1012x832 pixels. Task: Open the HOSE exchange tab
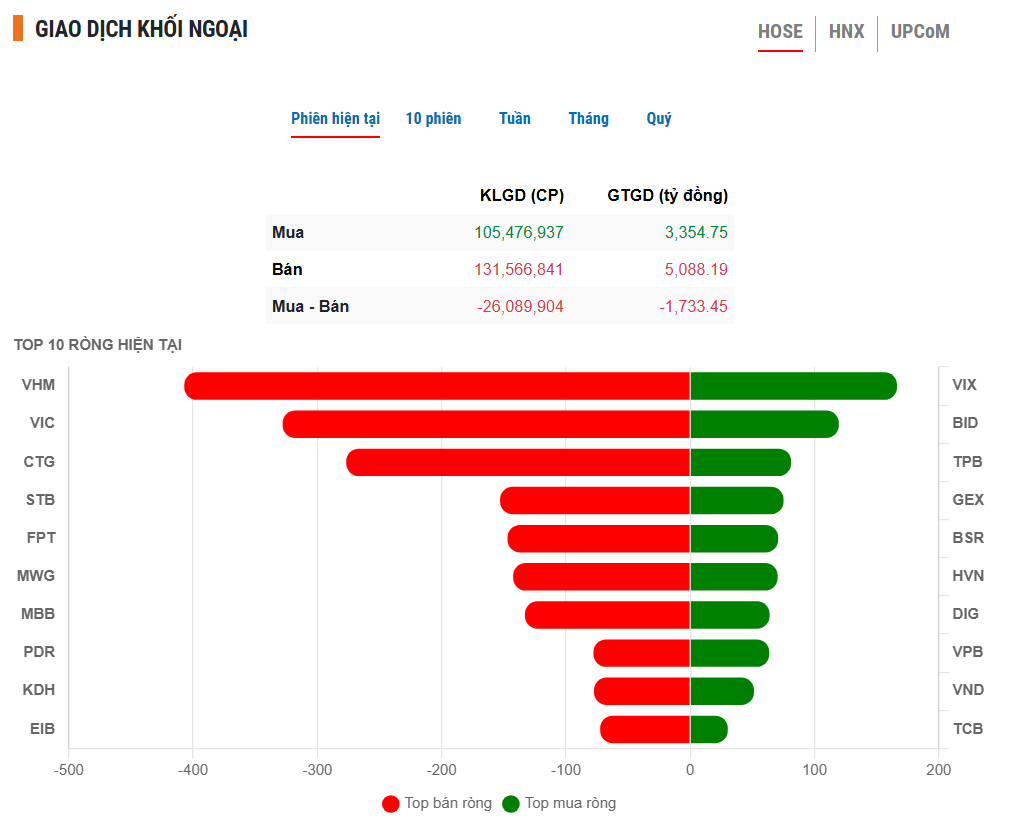780,32
